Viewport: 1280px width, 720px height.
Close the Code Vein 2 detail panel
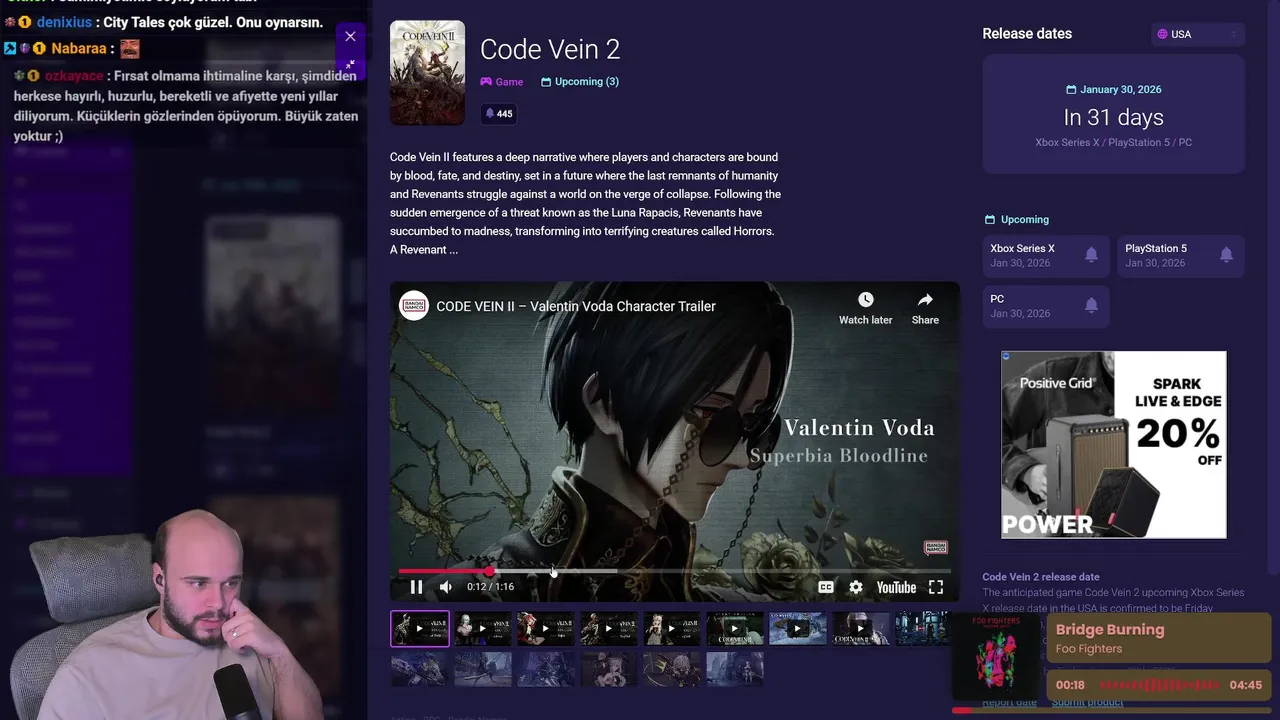tap(350, 36)
